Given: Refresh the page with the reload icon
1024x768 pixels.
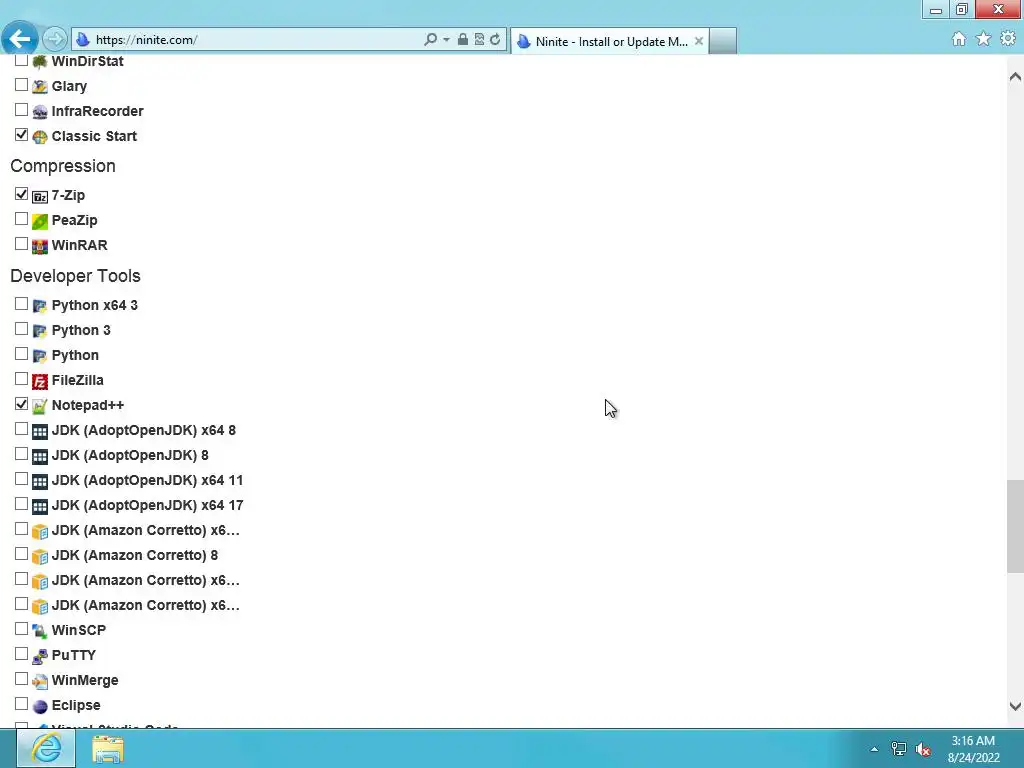Looking at the screenshot, I should (x=495, y=40).
